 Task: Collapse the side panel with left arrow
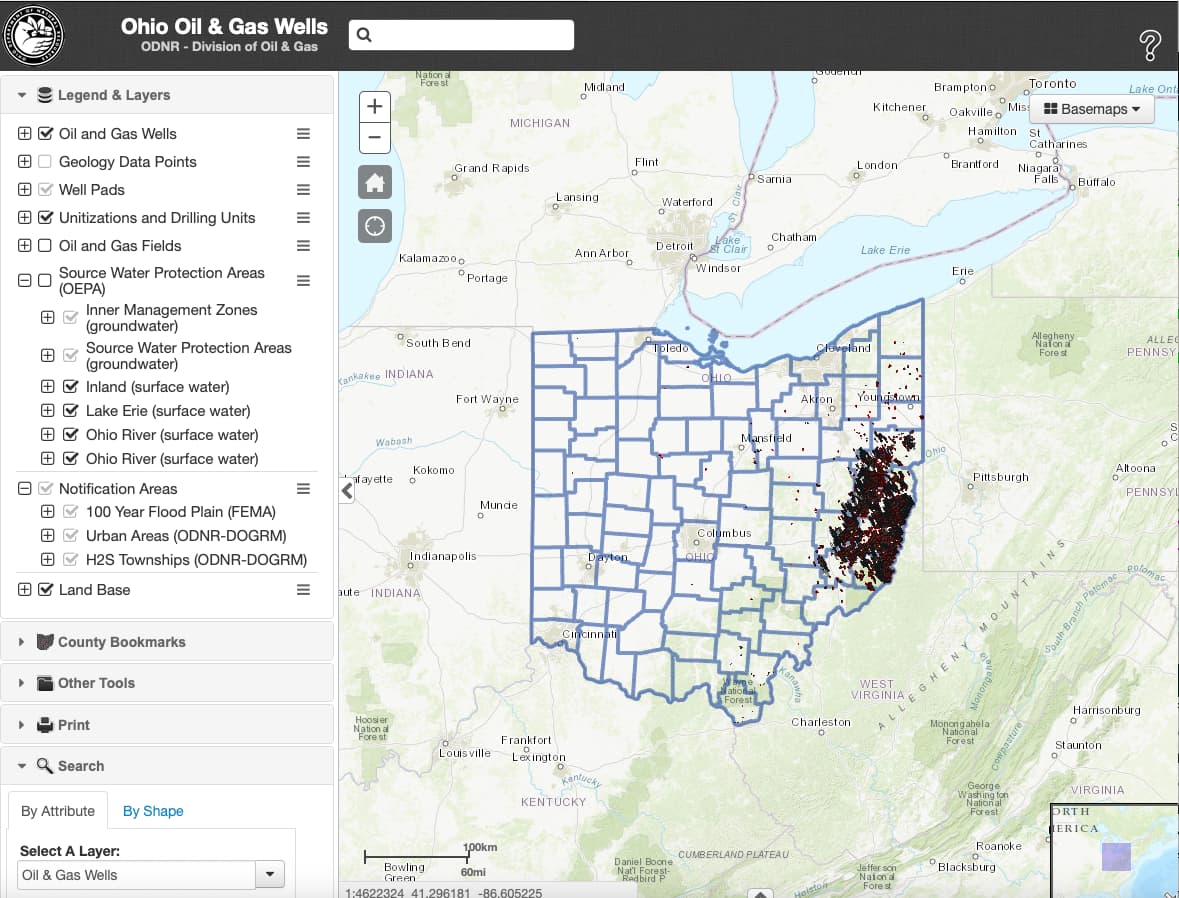coord(347,491)
